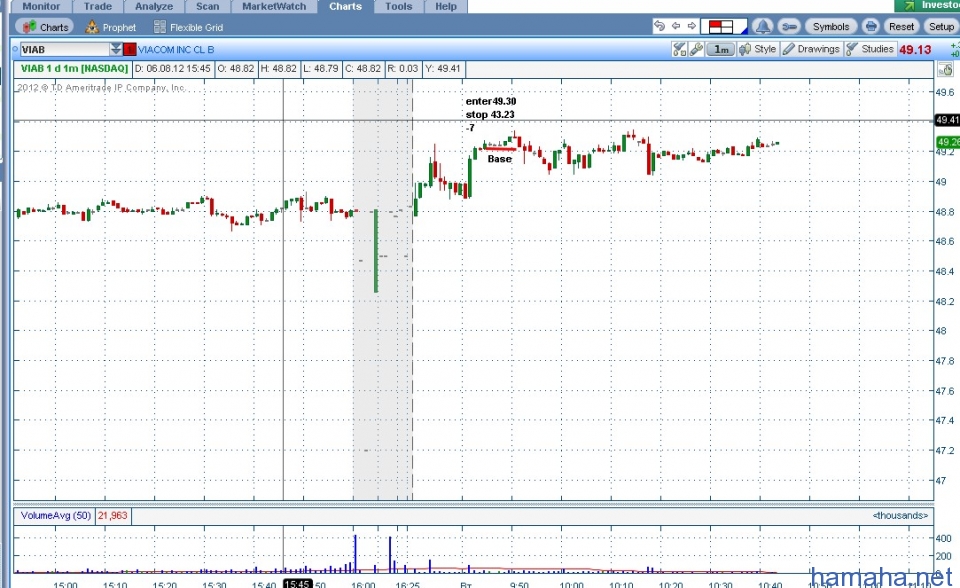Print the chart with the printer icon
The image size is (960, 588).
871,26
